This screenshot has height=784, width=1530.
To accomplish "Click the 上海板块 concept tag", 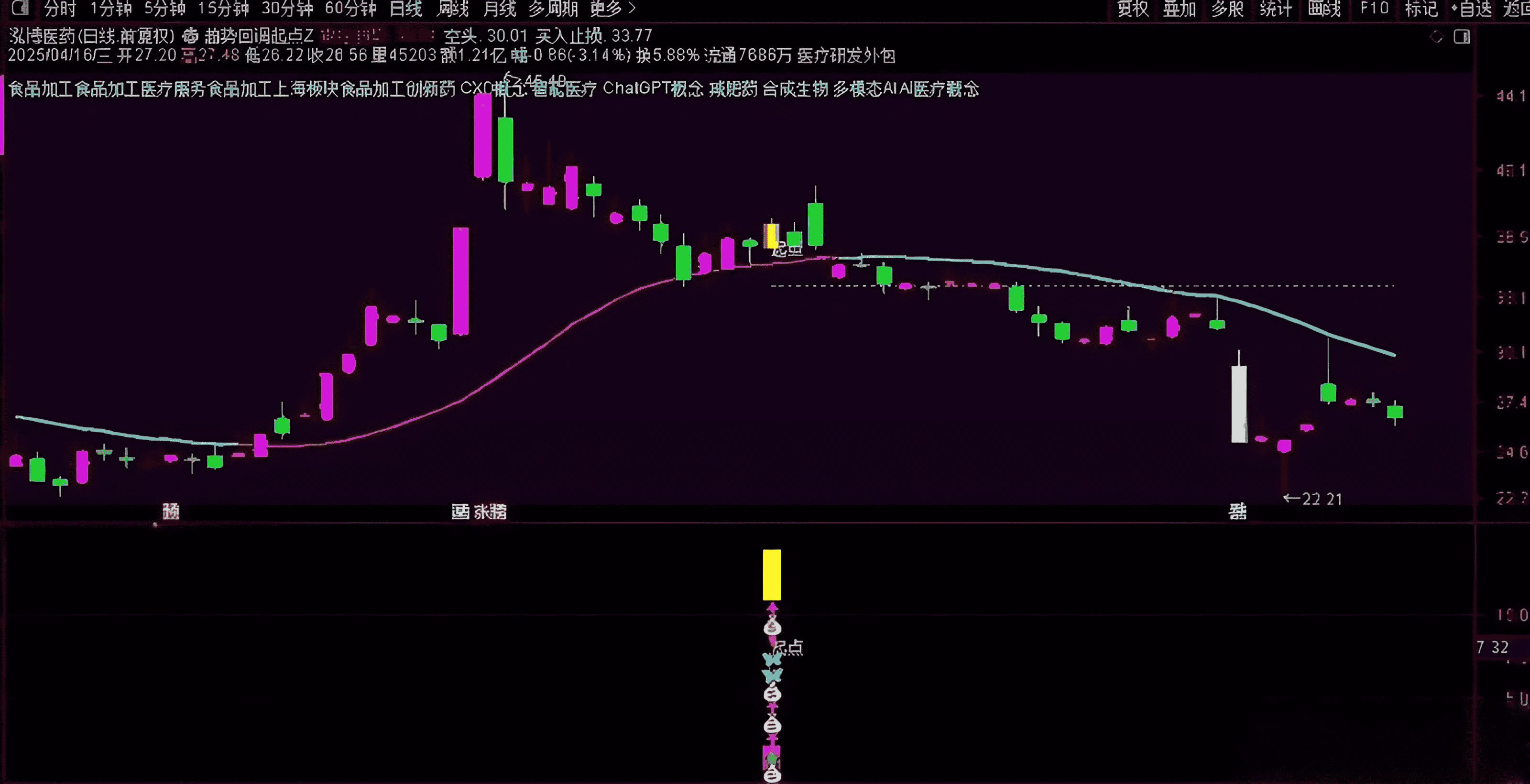I will click(x=306, y=89).
